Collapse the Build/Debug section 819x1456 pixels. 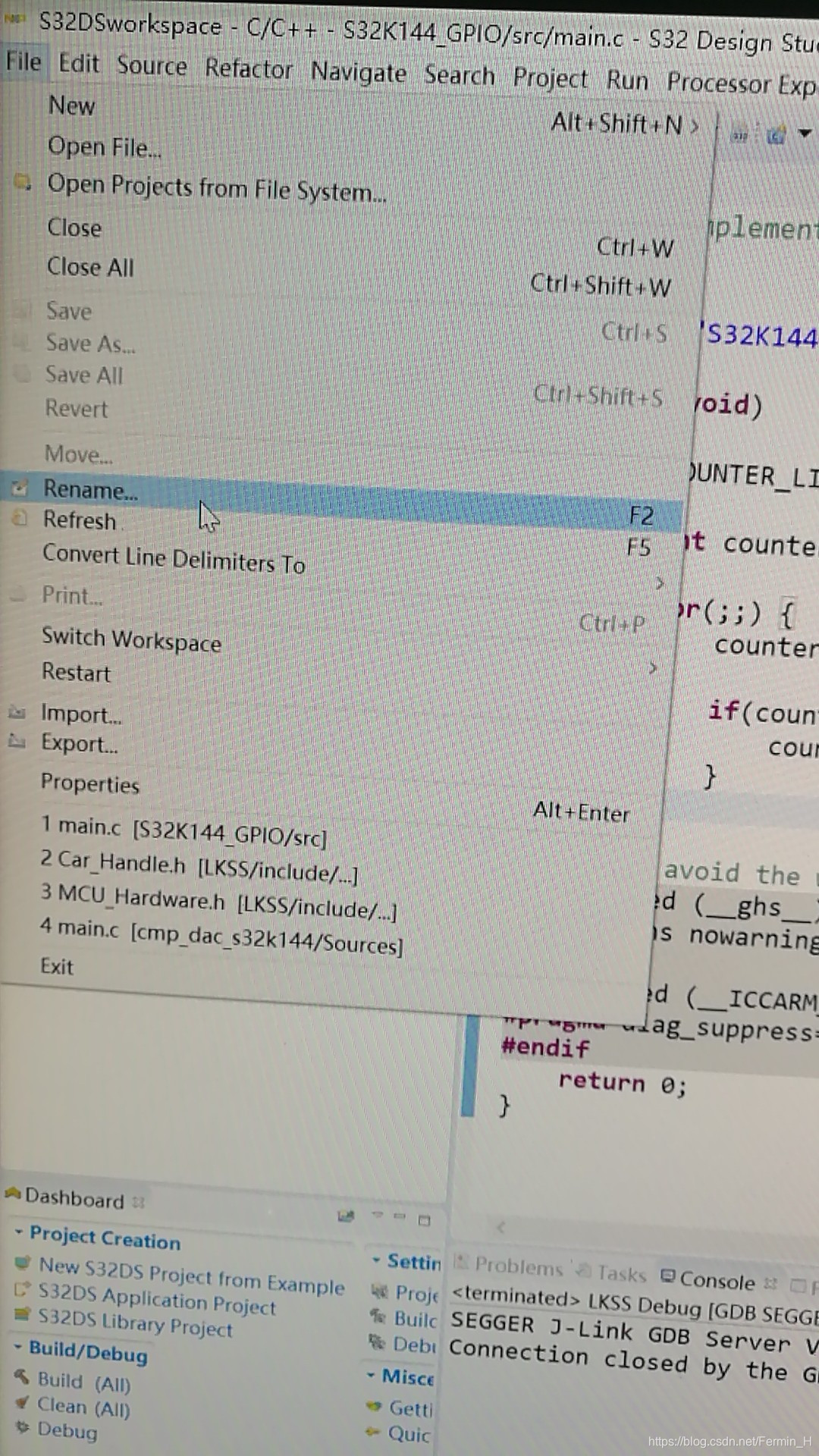coord(18,1347)
